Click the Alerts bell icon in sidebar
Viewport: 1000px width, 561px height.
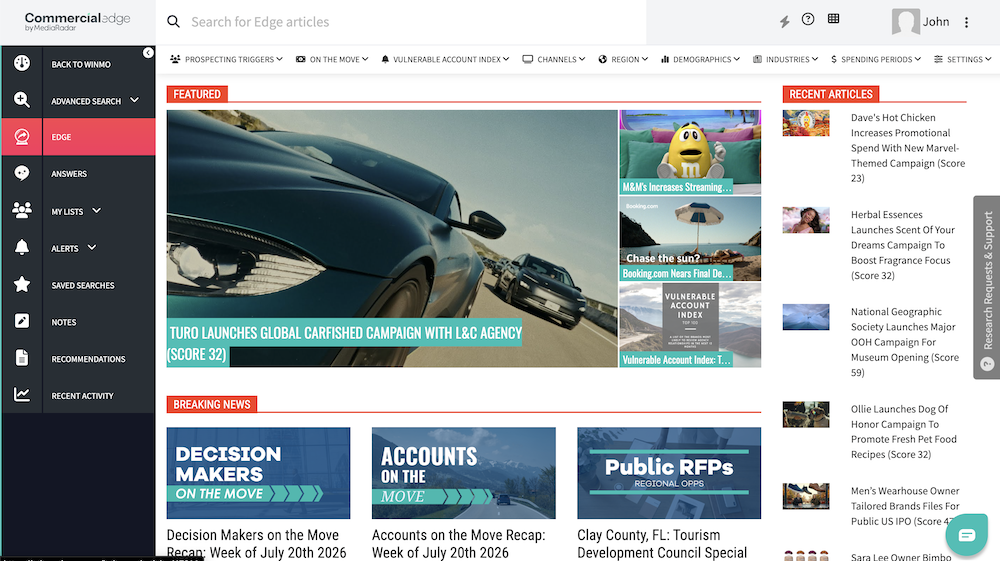pos(22,247)
